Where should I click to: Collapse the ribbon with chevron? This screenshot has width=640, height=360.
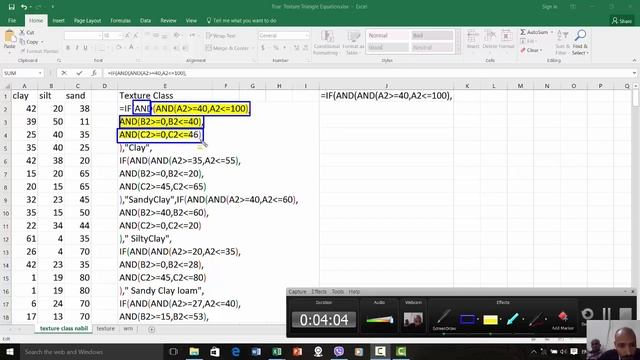click(x=634, y=60)
